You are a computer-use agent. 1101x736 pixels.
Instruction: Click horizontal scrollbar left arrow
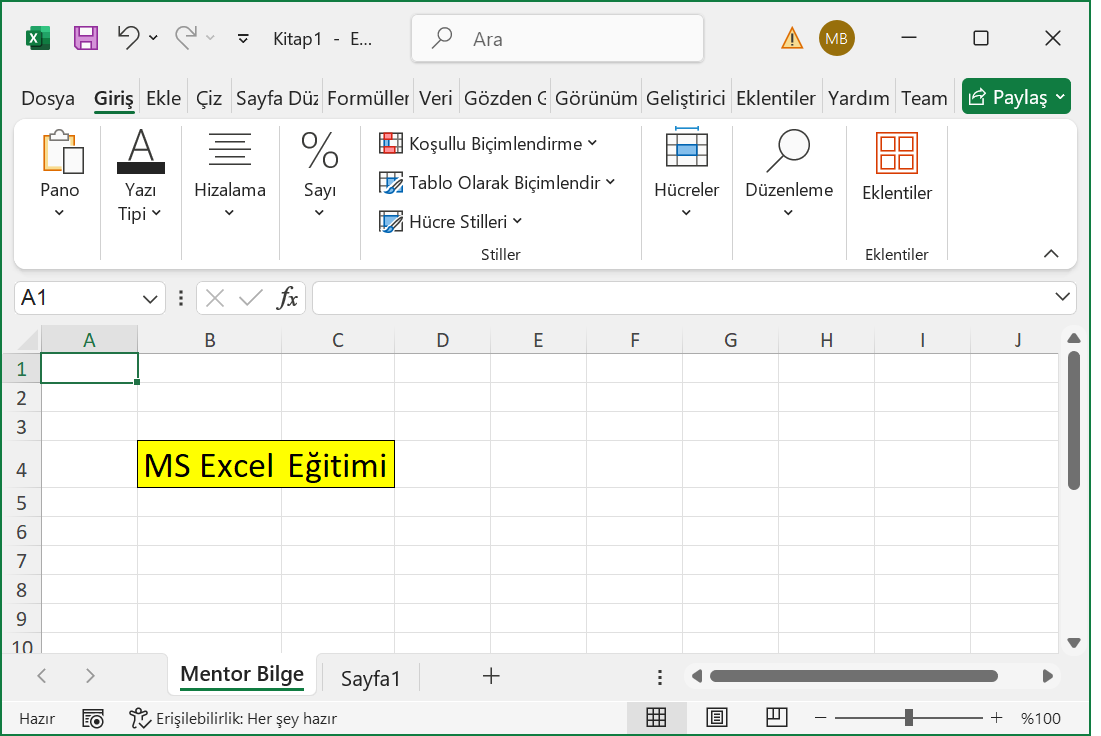point(697,676)
